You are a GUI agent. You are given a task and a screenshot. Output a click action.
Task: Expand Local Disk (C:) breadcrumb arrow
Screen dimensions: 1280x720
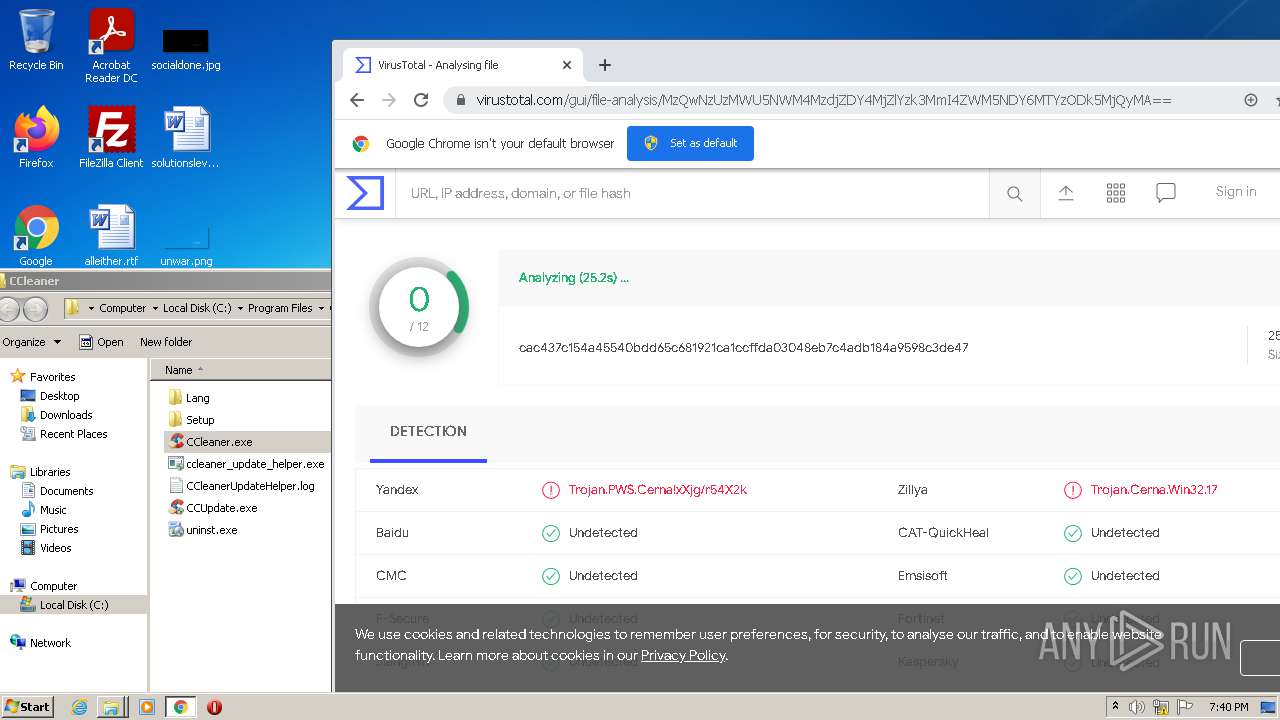pyautogui.click(x=240, y=308)
